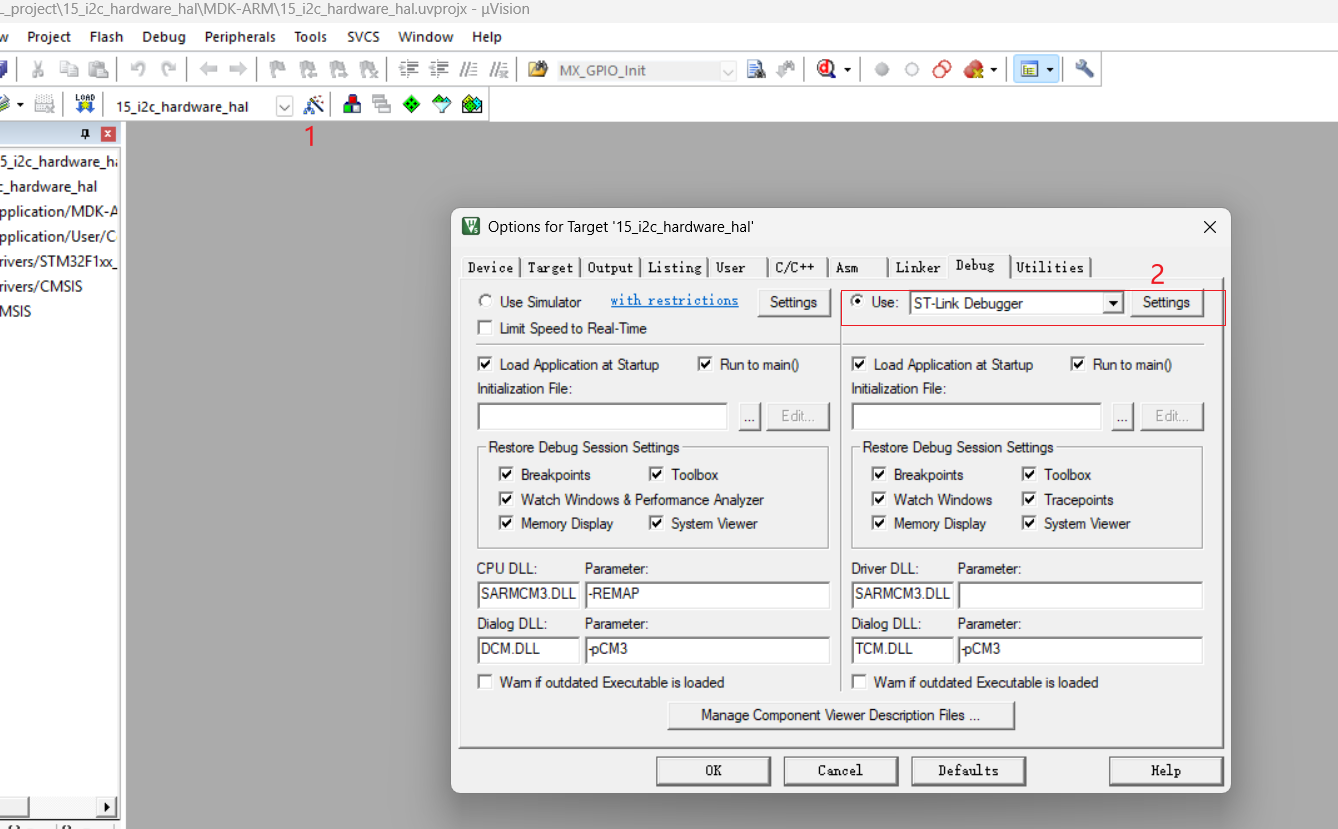The image size is (1338, 829).
Task: Indent selected lines using indent icon
Action: pos(408,70)
